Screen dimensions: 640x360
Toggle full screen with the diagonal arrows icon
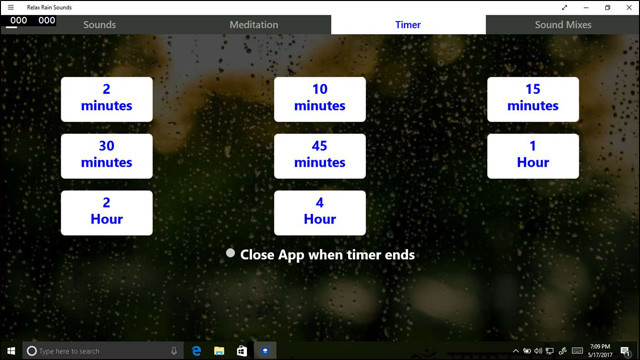[564, 7]
